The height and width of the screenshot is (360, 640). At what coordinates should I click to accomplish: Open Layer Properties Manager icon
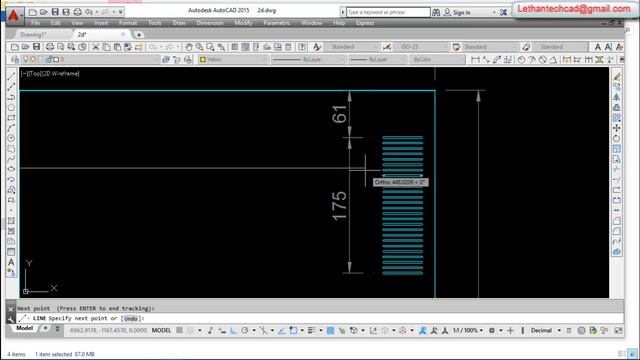point(15,60)
